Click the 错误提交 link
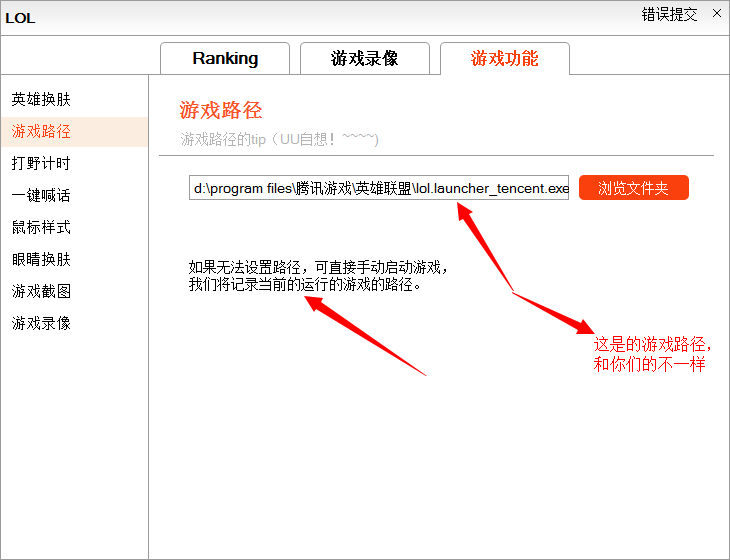This screenshot has width=730, height=560. point(669,14)
